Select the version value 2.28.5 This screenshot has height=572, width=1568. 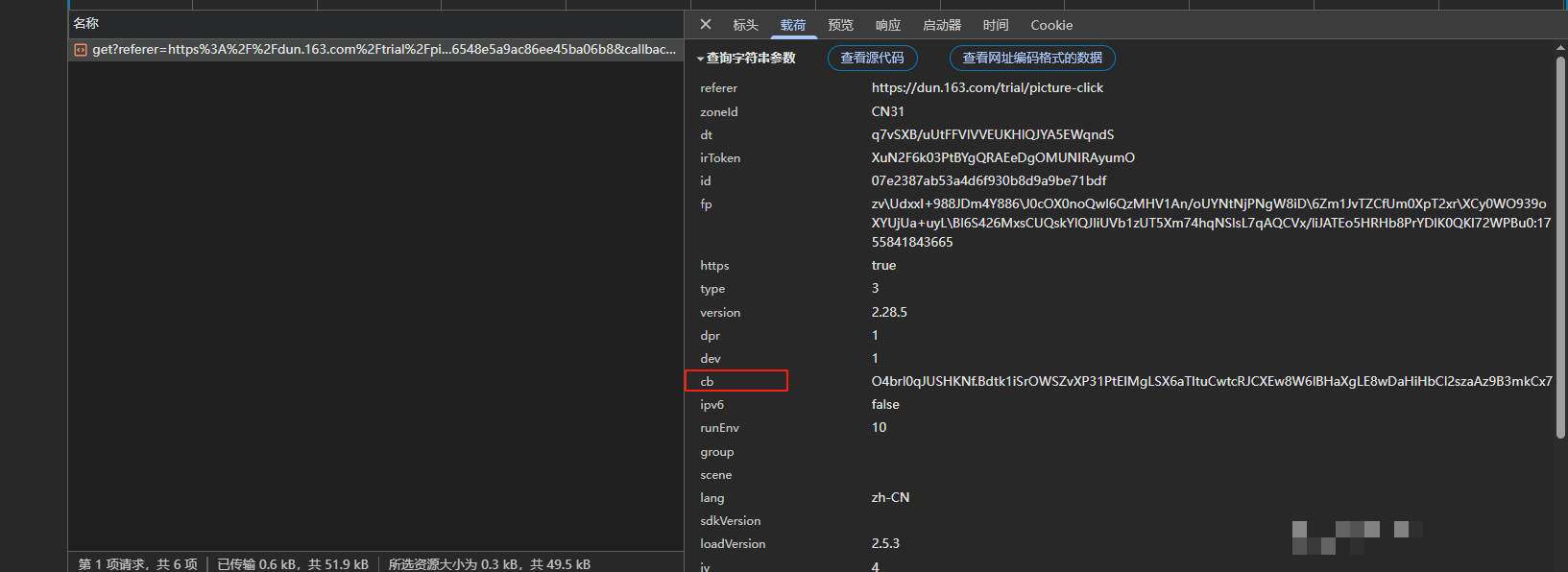pos(889,313)
